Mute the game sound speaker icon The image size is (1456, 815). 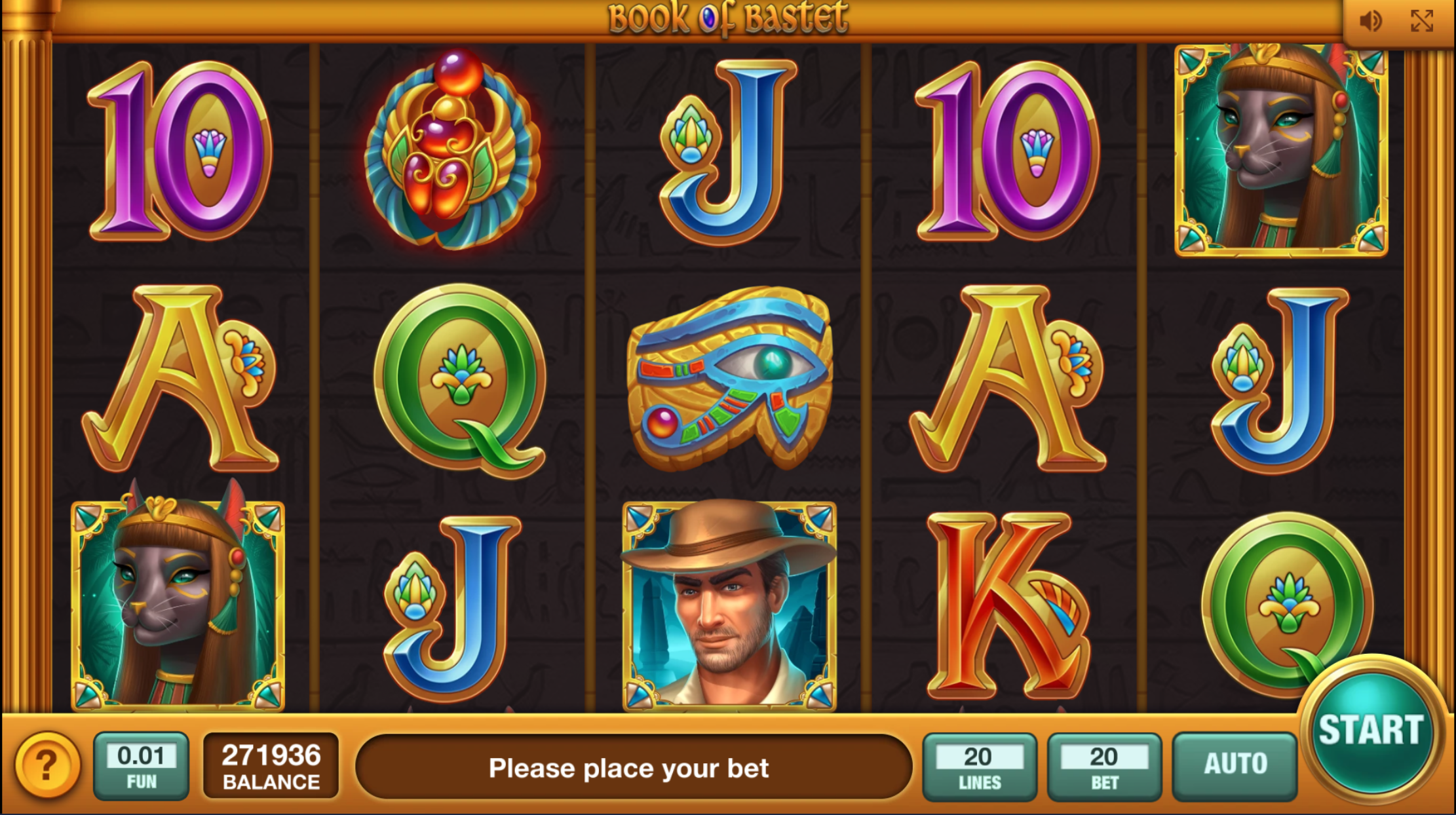click(x=1370, y=21)
